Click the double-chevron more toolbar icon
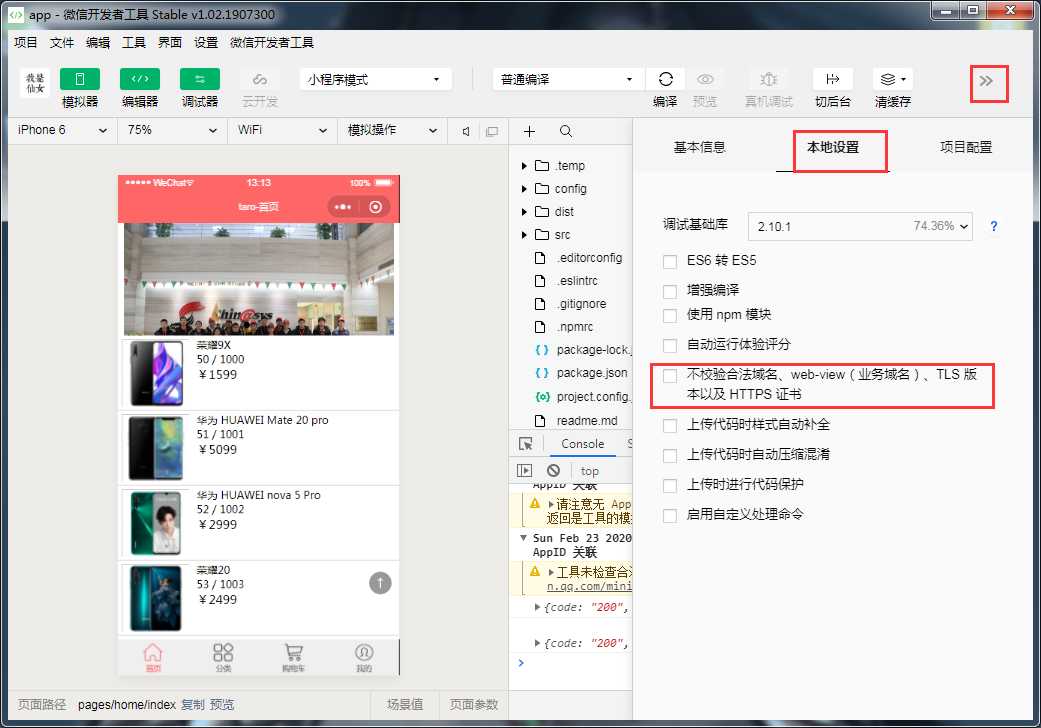The height and width of the screenshot is (728, 1041). pyautogui.click(x=987, y=81)
